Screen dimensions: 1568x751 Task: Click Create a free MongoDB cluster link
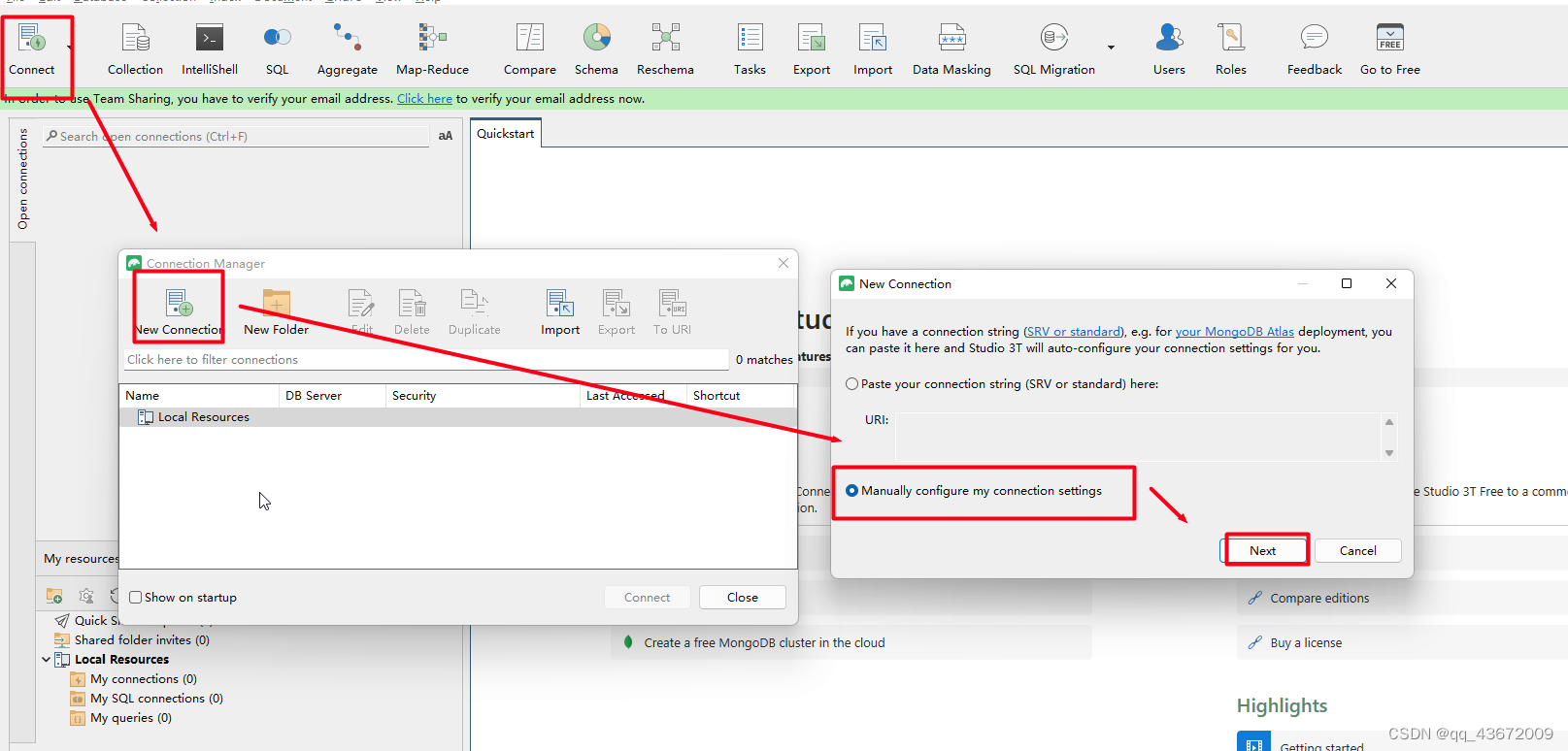tap(764, 642)
